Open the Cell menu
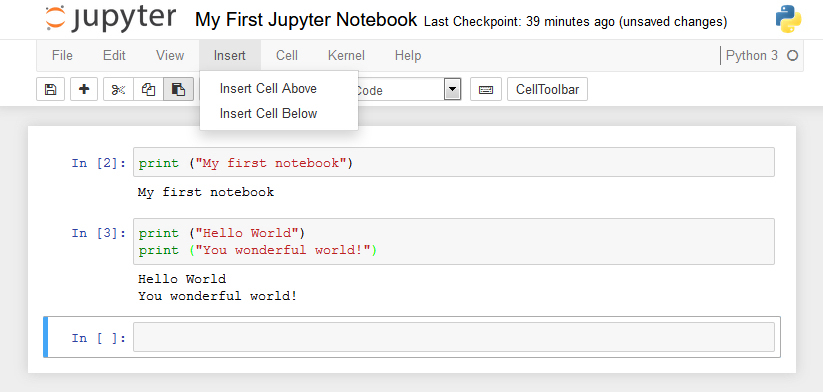Viewport: 823px width, 392px height. tap(287, 55)
